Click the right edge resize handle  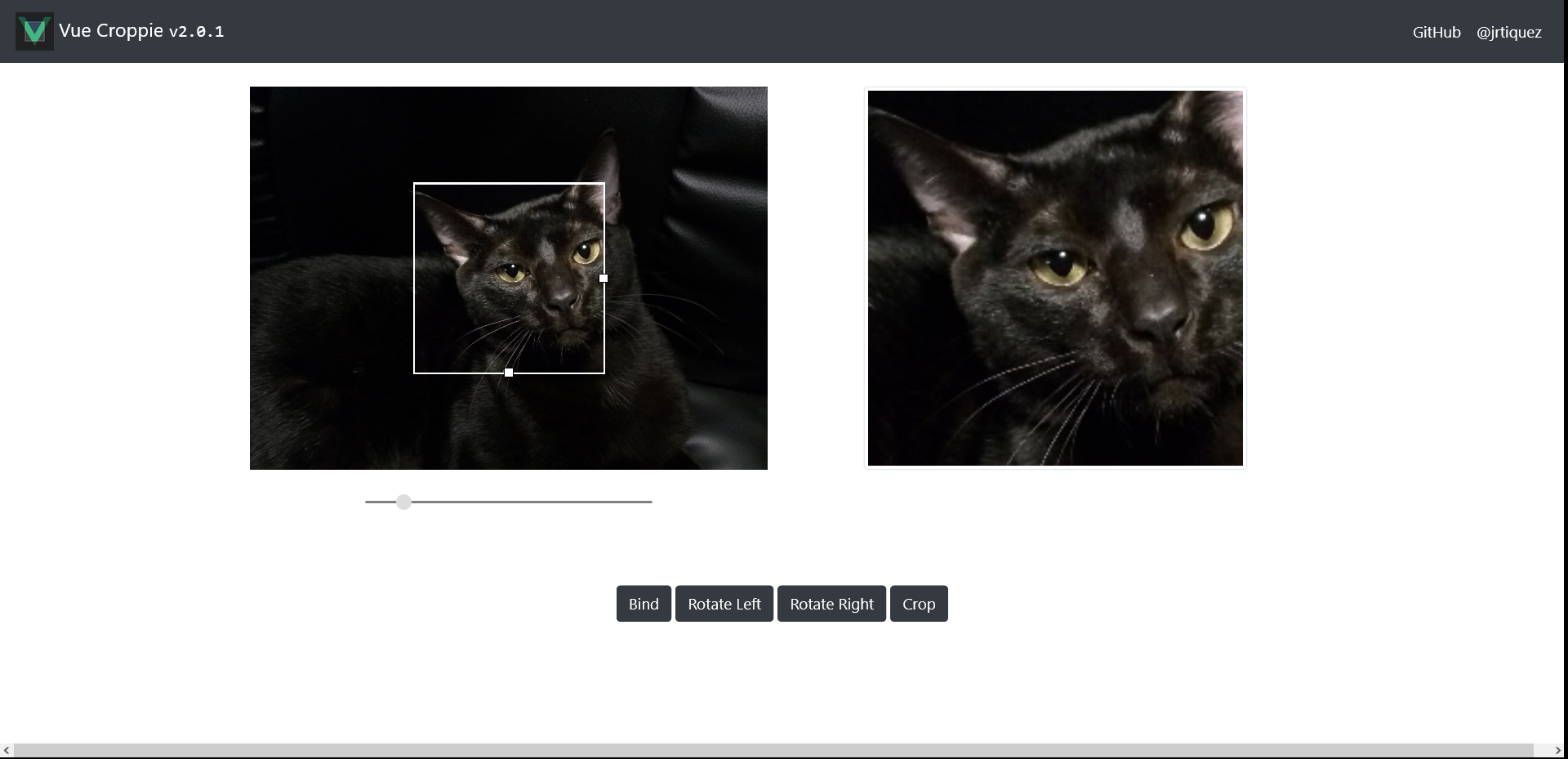pos(604,278)
